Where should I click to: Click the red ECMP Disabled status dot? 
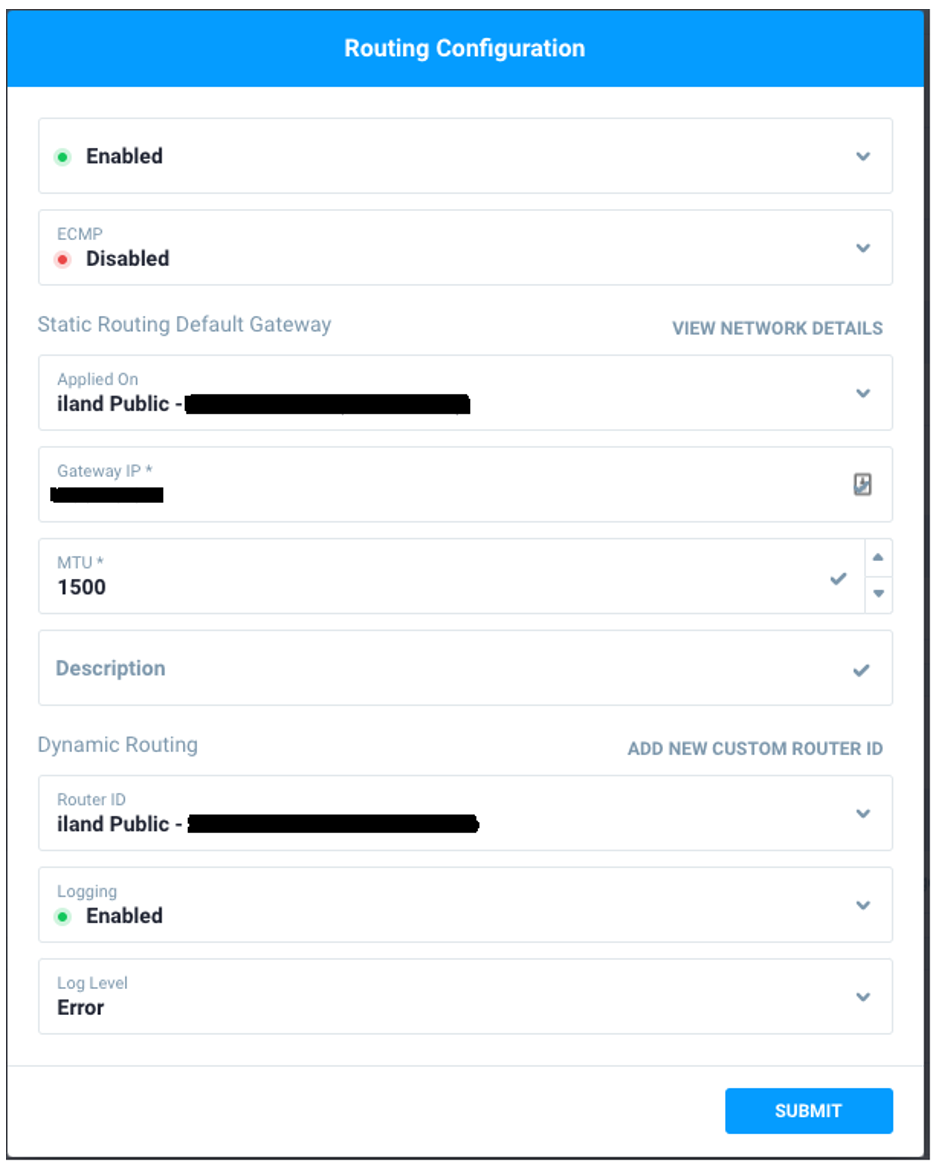pos(63,259)
